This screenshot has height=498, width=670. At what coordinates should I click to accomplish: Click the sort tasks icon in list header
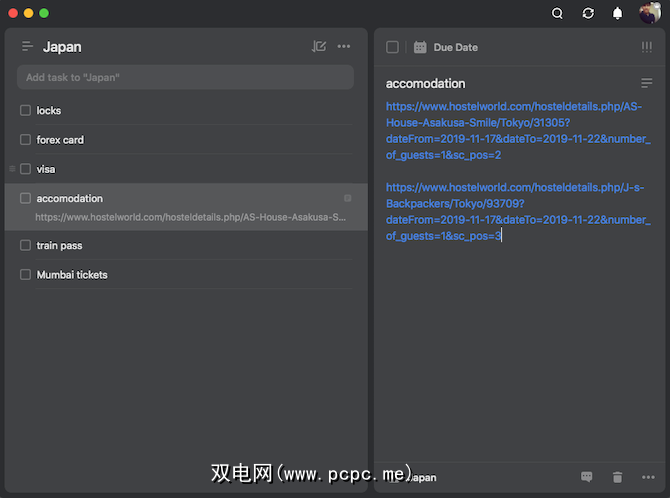(319, 47)
